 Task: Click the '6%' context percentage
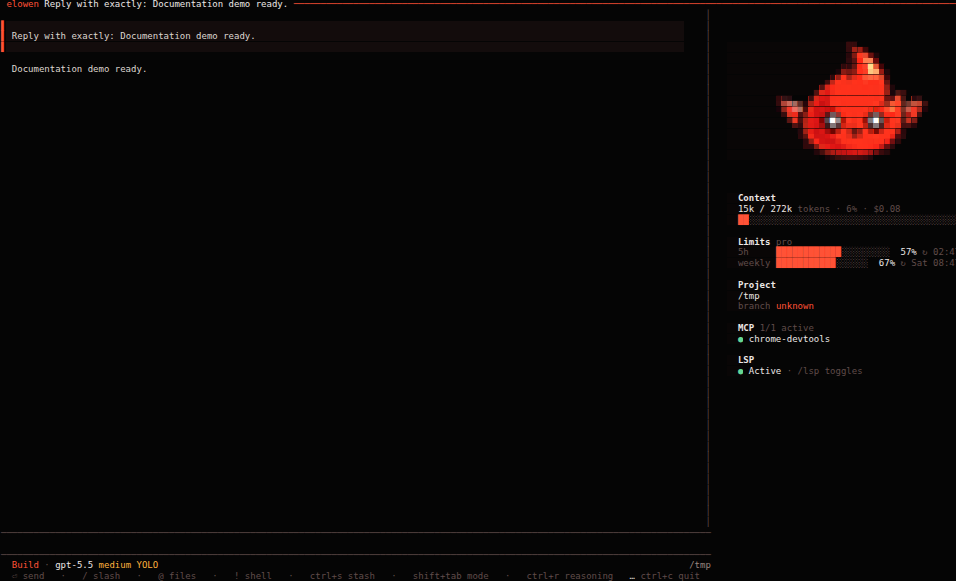click(x=851, y=209)
